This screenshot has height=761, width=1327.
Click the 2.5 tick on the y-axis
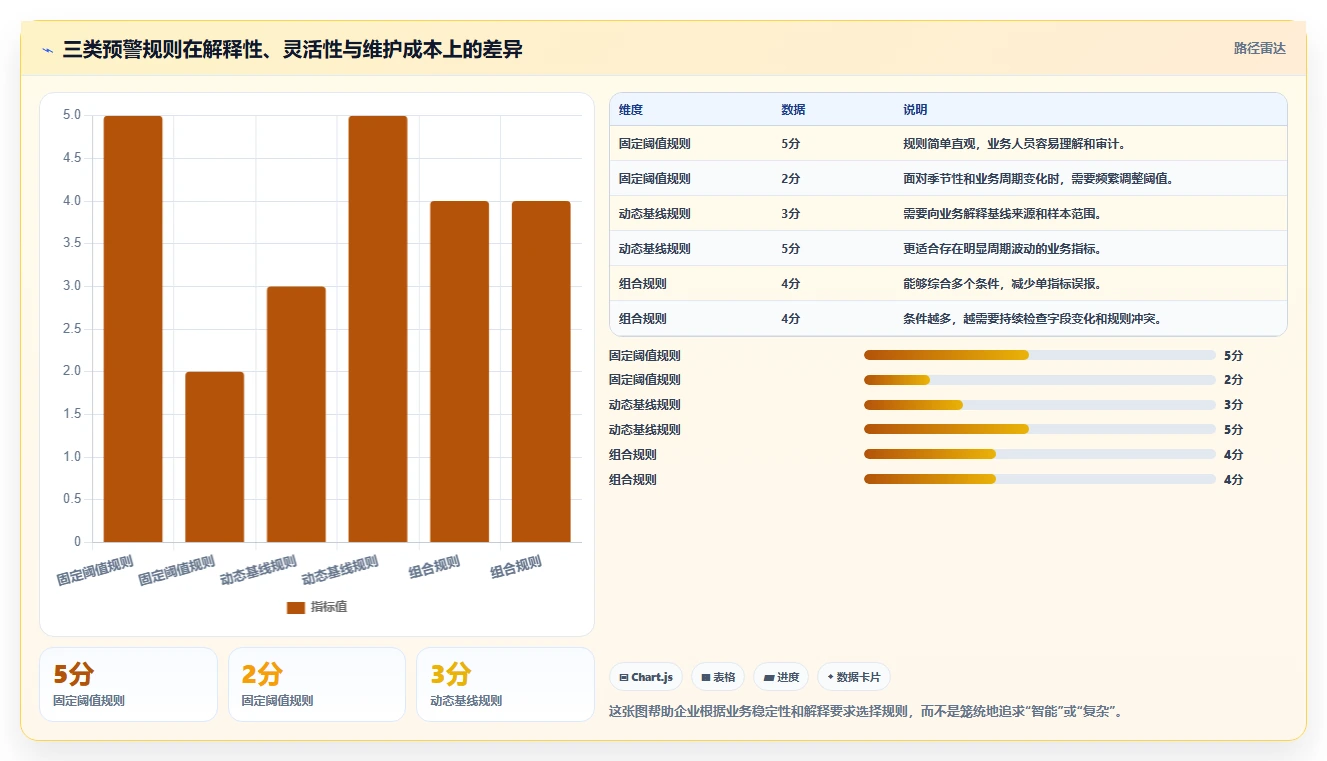[72, 329]
